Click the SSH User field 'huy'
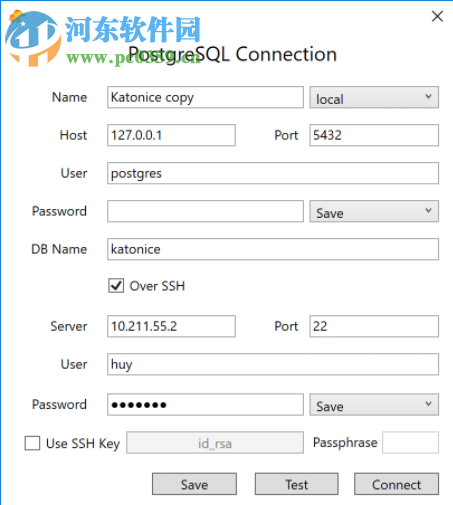 click(273, 364)
